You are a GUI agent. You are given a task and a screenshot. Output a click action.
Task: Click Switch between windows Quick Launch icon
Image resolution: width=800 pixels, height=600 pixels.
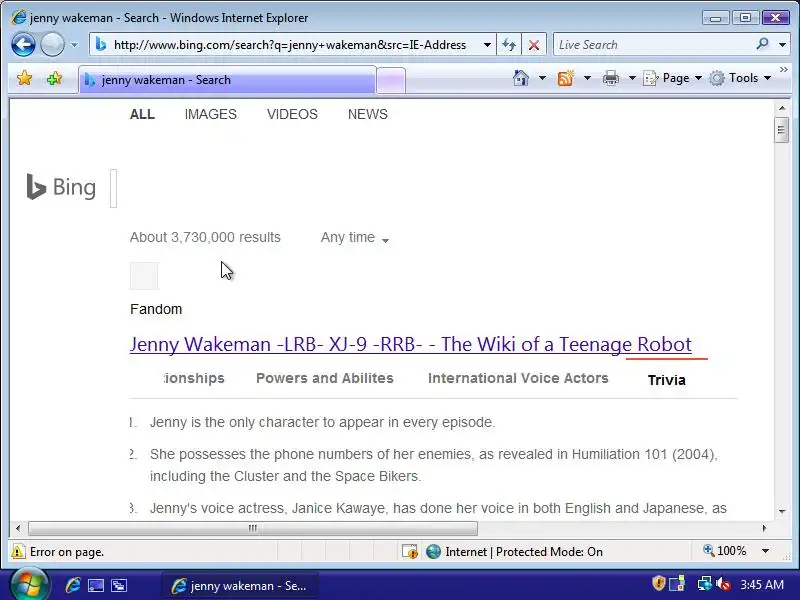(119, 585)
